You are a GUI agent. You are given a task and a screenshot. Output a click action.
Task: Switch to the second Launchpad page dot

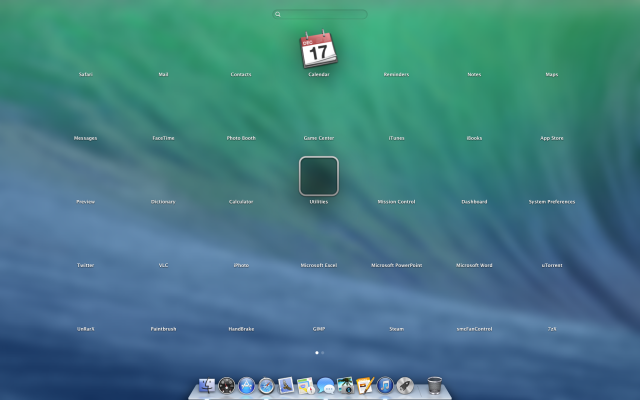coord(322,353)
